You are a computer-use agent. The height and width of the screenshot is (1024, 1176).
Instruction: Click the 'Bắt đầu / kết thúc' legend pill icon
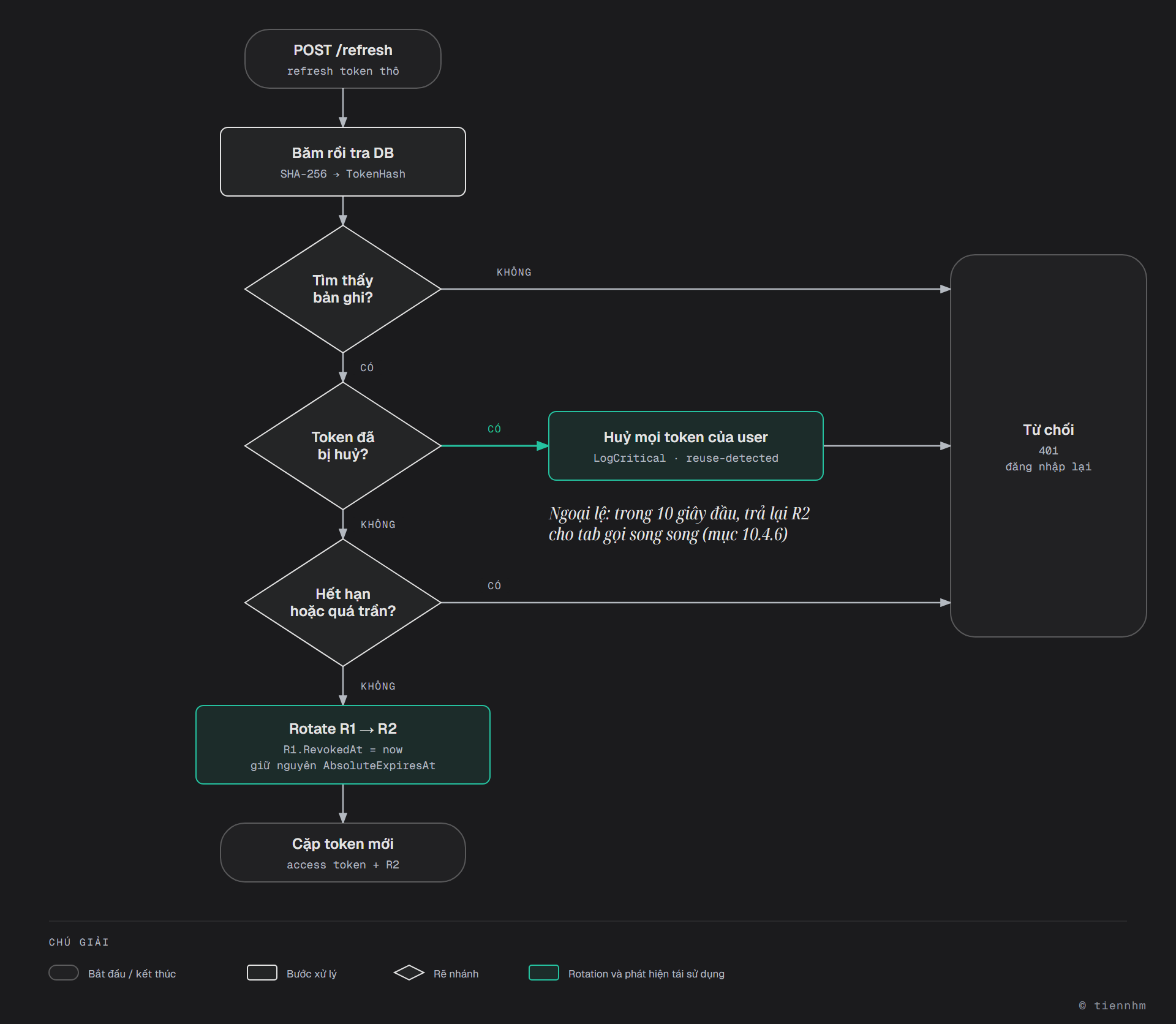[x=64, y=973]
